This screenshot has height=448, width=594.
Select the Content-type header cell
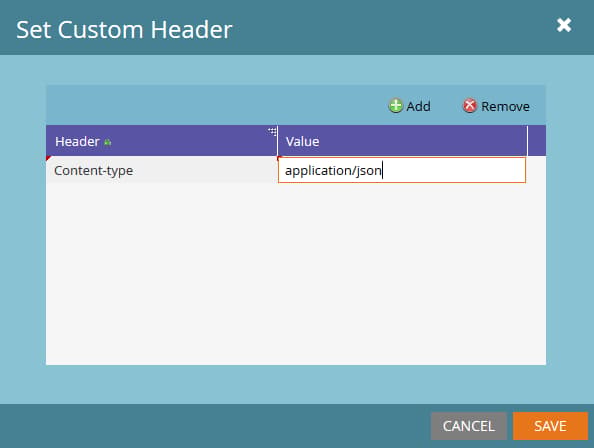(x=162, y=170)
